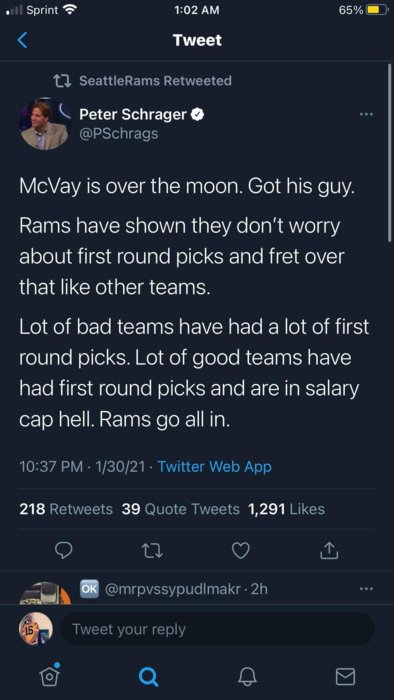Image resolution: width=394 pixels, height=700 pixels.
Task: Open the Notifications bell icon
Action: 247,677
